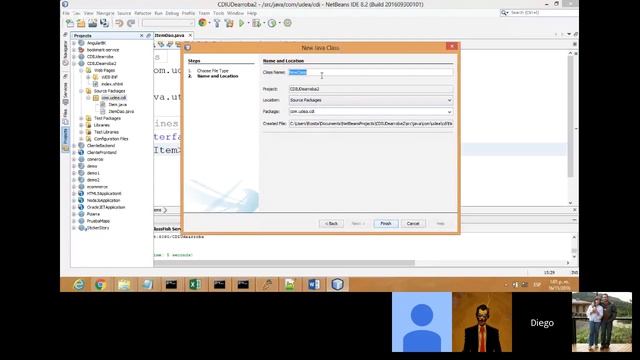This screenshot has height=360, width=640.
Task: Click the New Project toolbar icon
Action: [x=81, y=23]
